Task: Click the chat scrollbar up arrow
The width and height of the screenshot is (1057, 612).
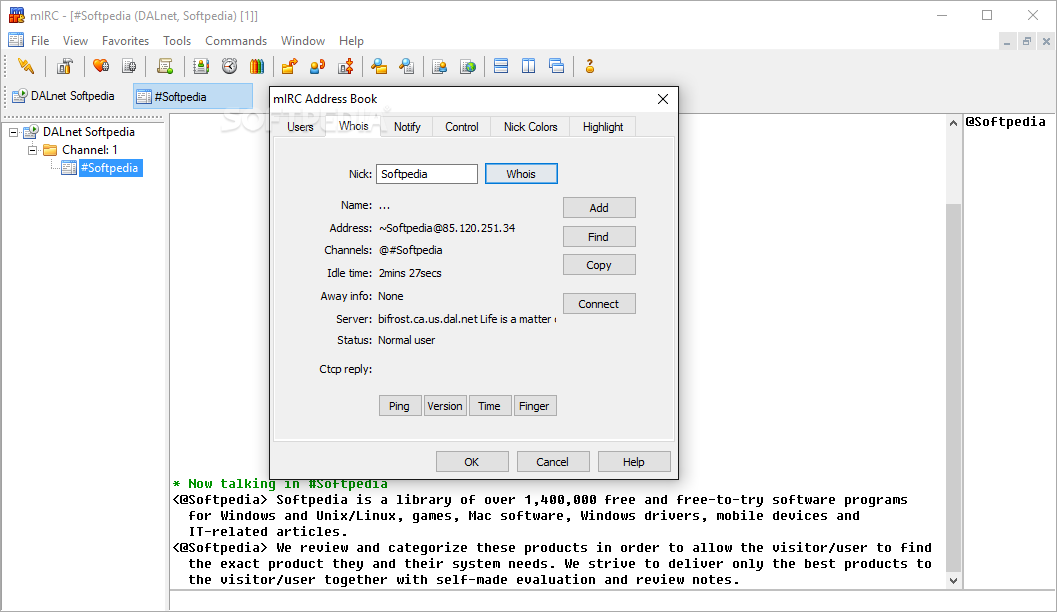Action: pos(953,123)
